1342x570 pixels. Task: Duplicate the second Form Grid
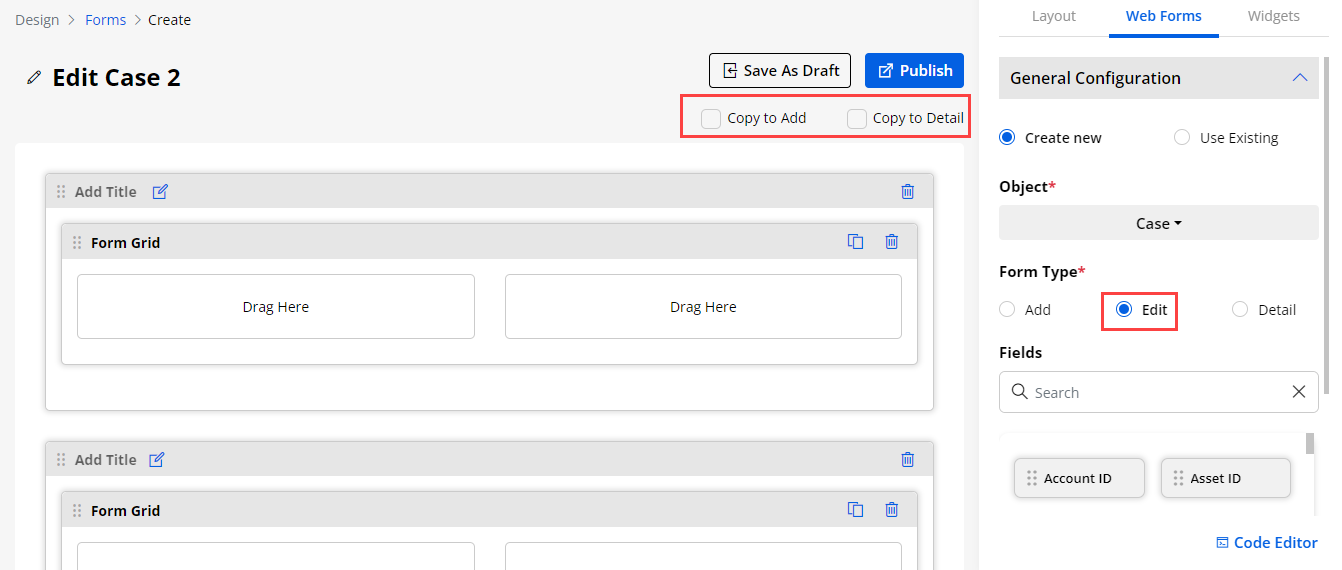click(x=855, y=510)
